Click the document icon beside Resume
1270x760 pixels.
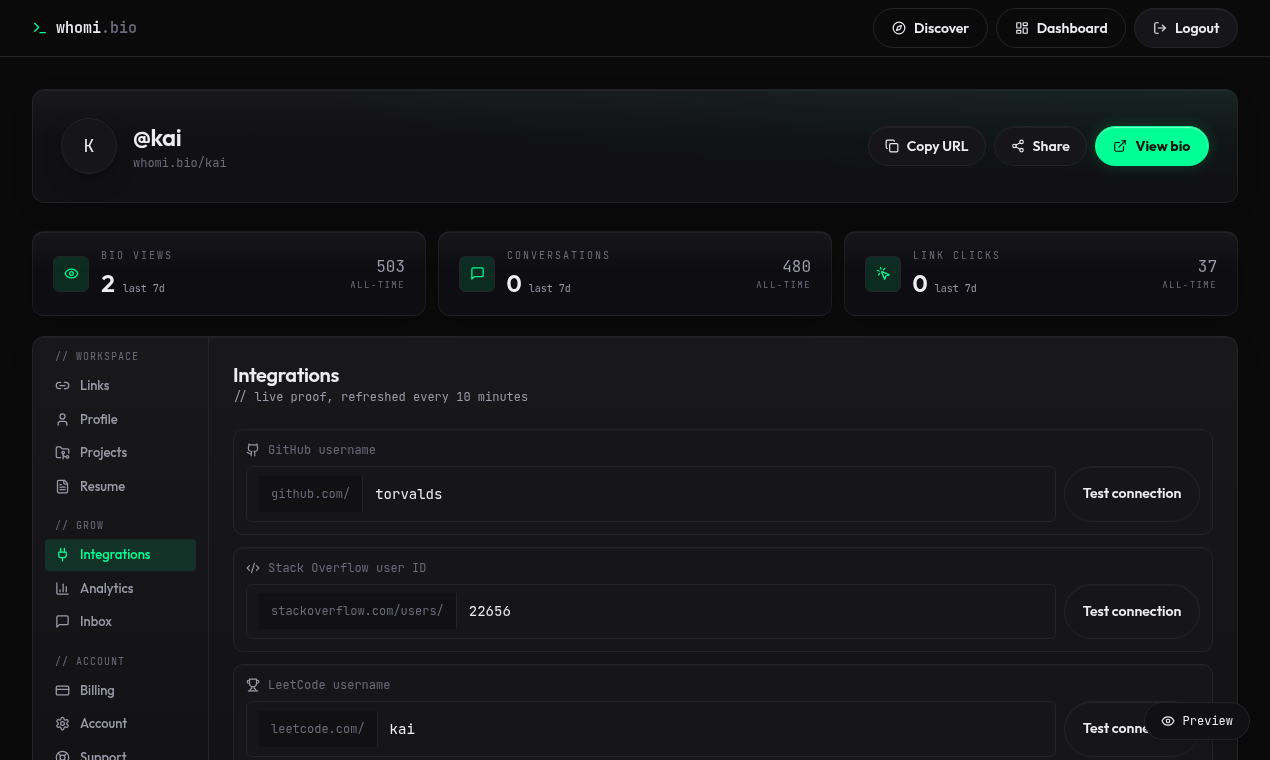[62, 486]
